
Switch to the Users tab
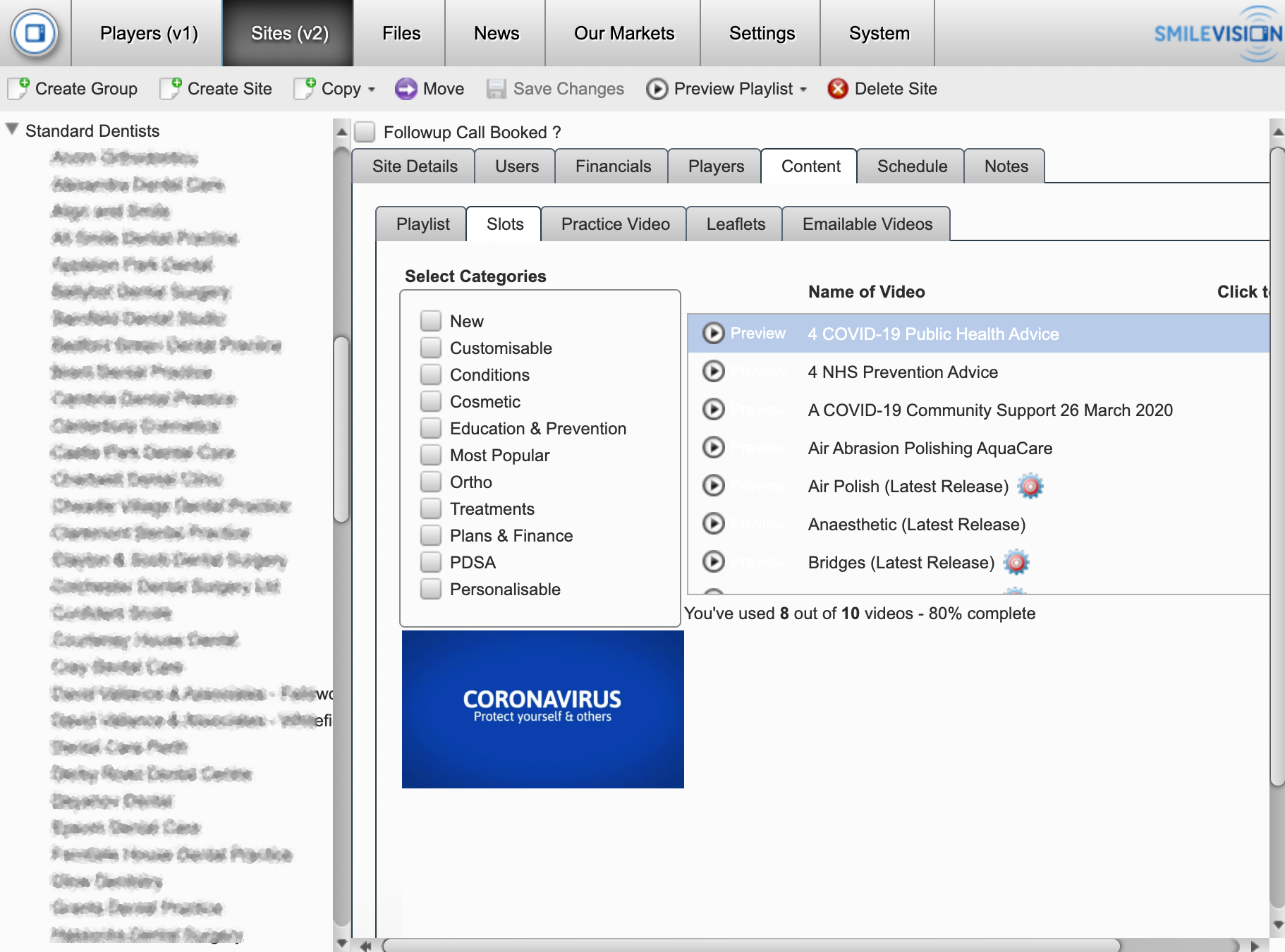click(516, 166)
